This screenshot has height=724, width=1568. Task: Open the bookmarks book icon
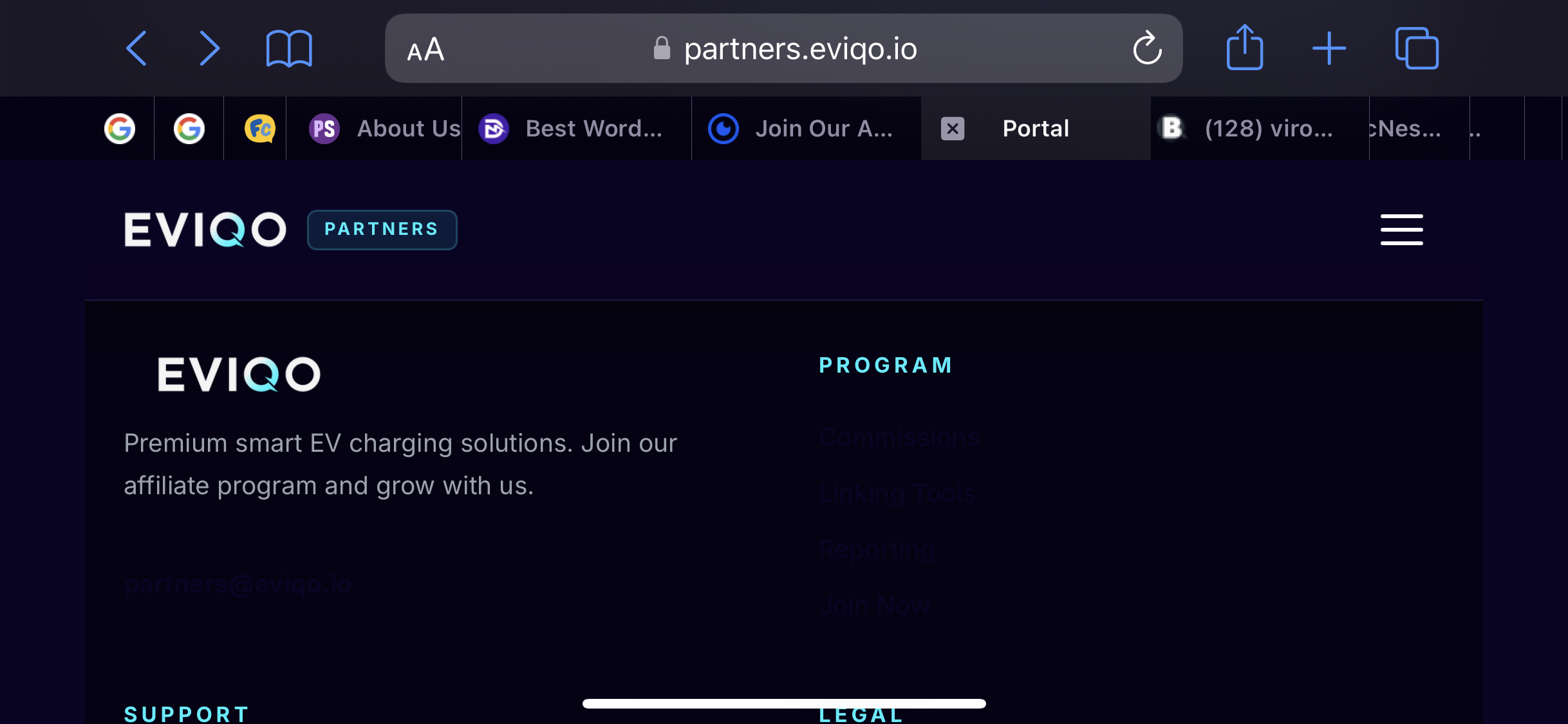point(289,49)
